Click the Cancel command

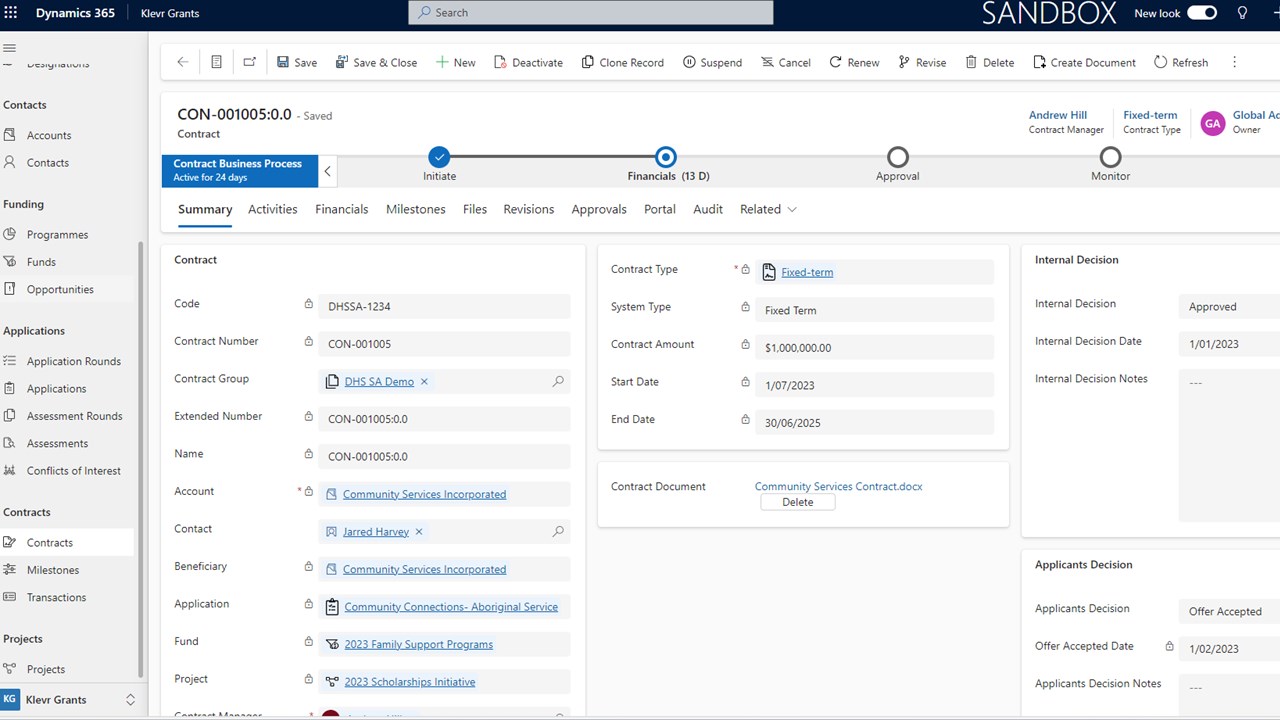pyautogui.click(x=786, y=62)
